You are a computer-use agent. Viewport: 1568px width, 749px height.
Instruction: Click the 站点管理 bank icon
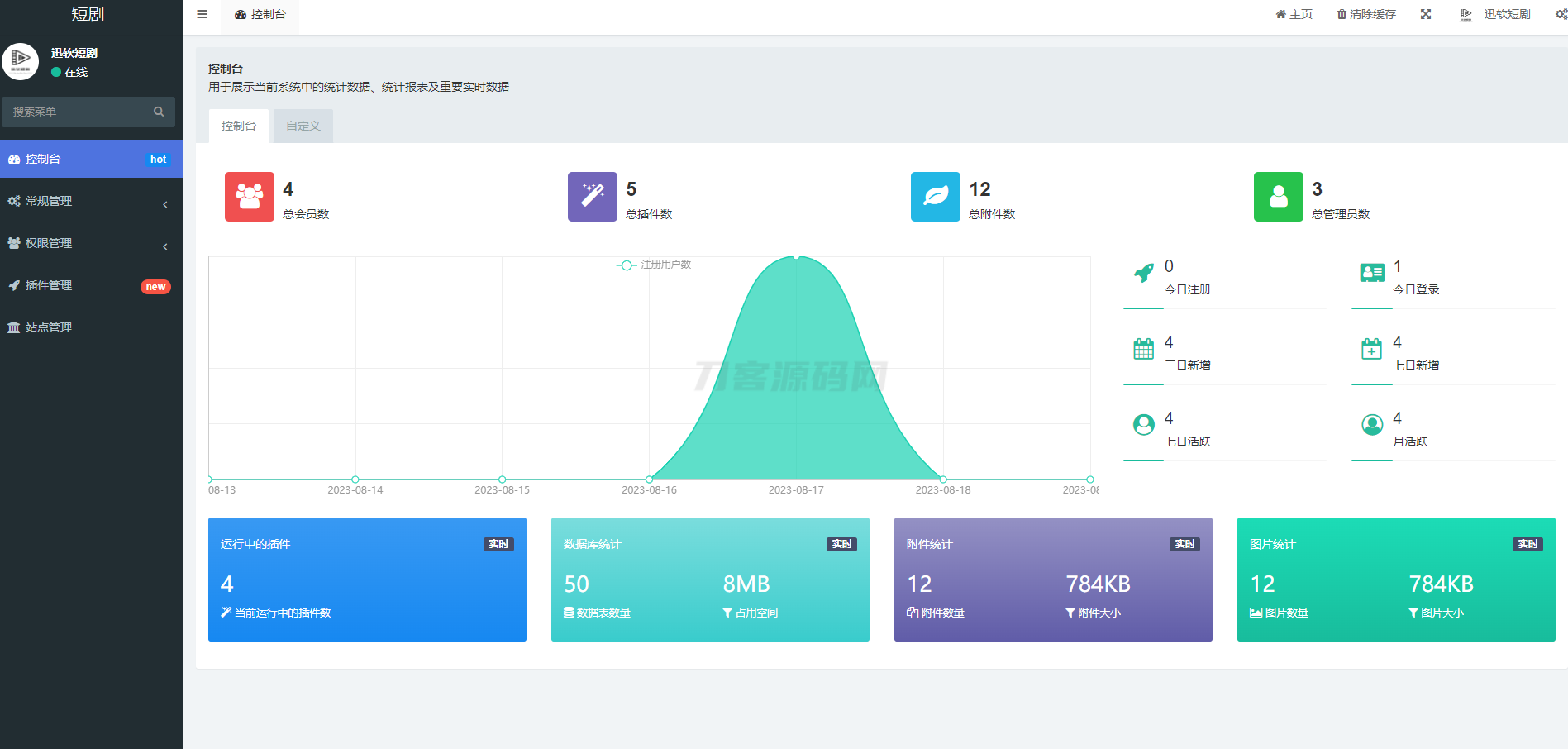tap(13, 327)
